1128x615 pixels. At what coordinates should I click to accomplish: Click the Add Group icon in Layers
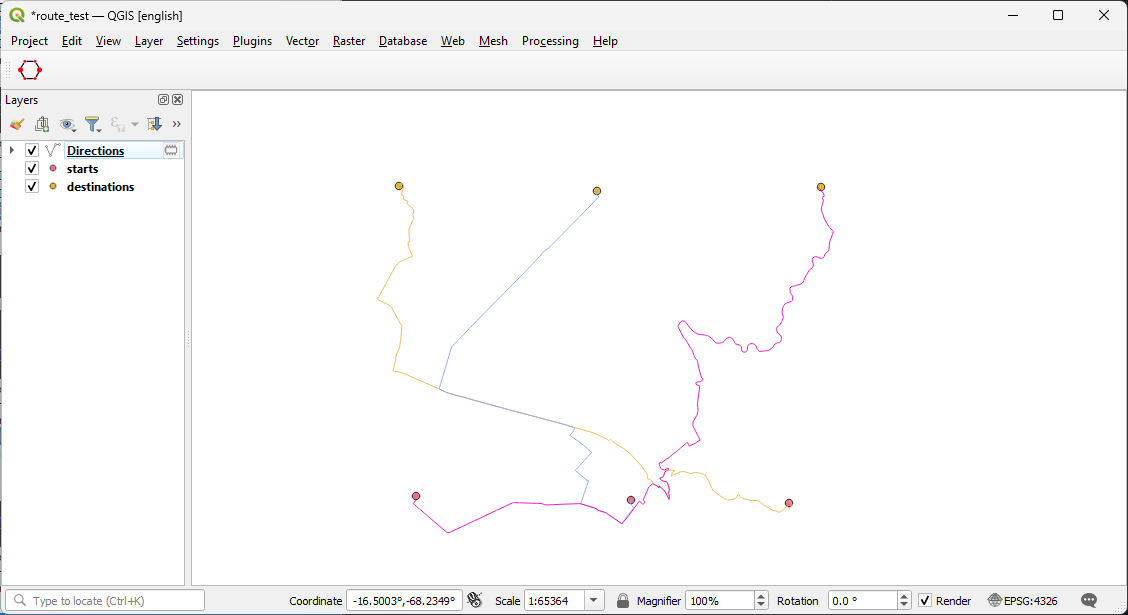coord(42,124)
